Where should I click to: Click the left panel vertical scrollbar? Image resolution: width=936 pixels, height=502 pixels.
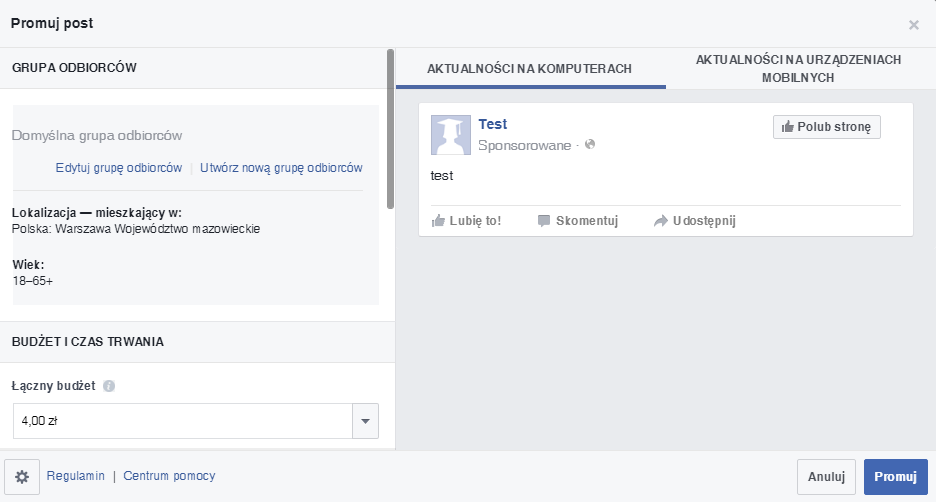390,128
